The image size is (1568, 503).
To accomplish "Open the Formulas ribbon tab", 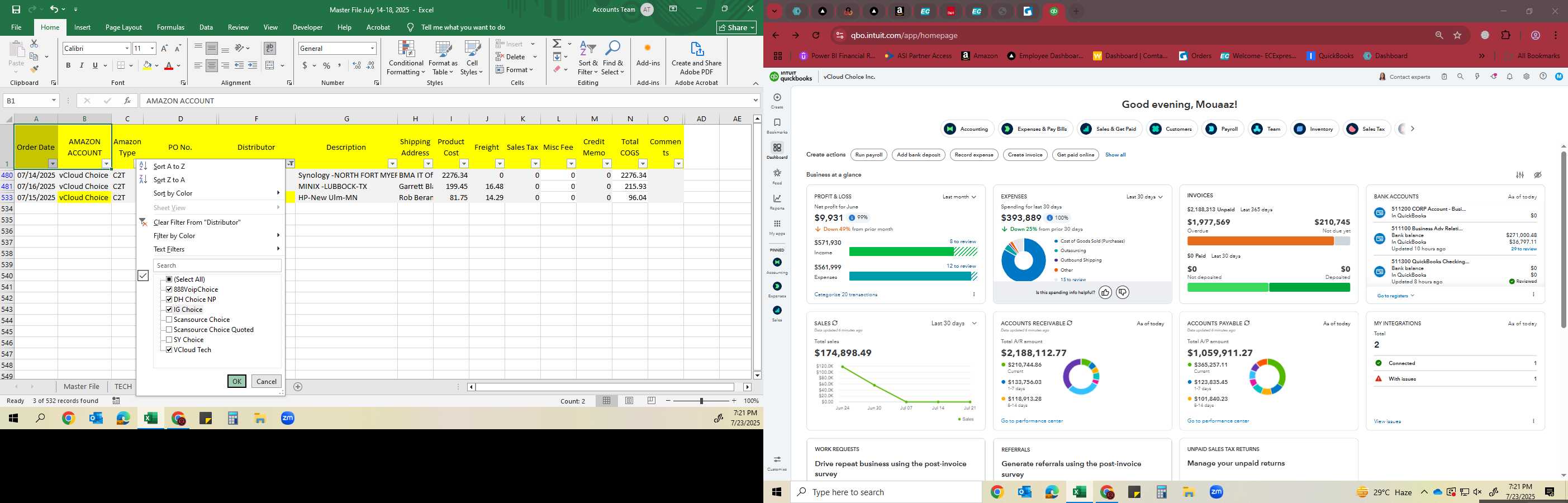I will click(x=170, y=27).
